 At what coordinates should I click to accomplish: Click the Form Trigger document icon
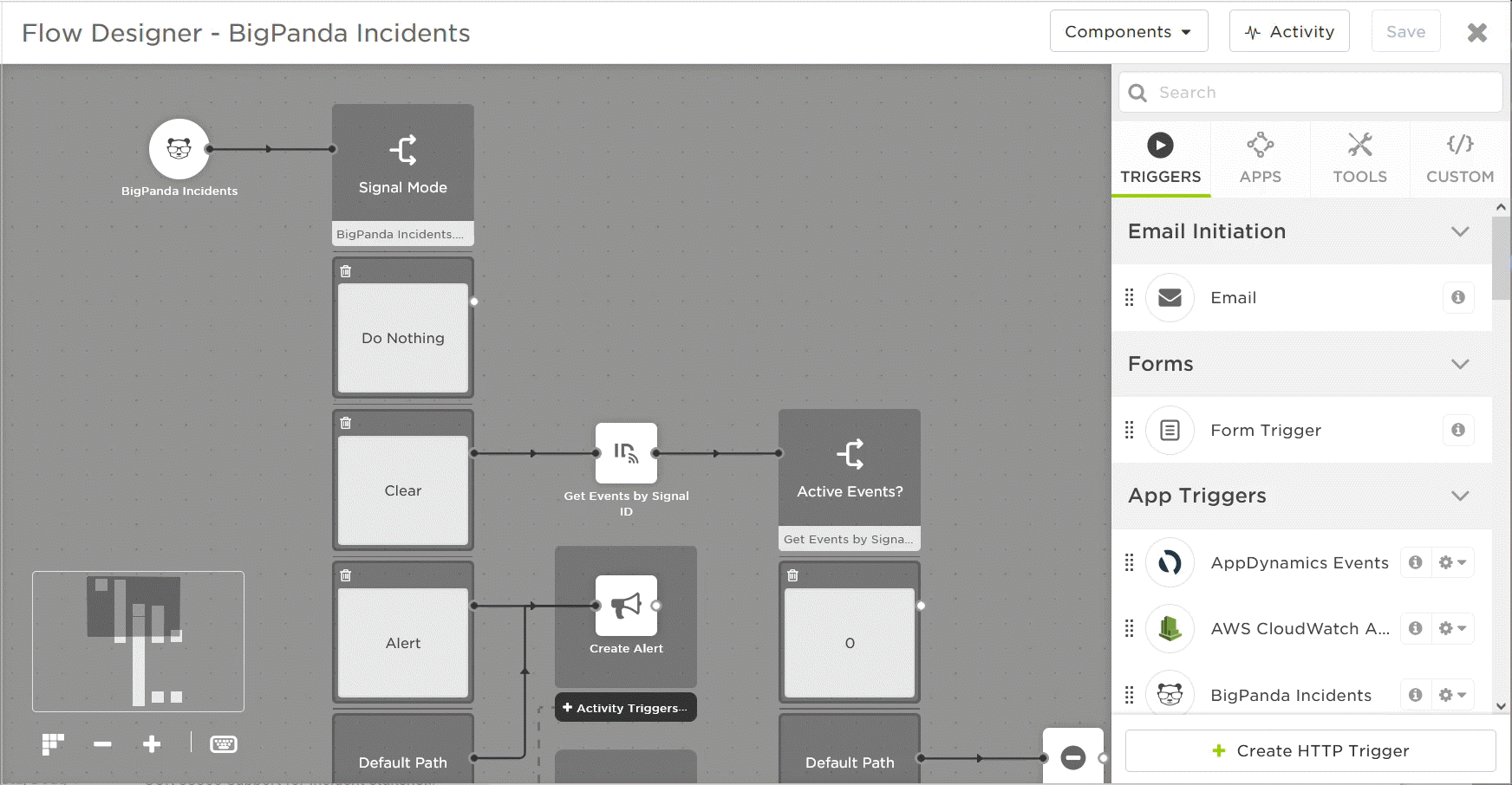[1170, 430]
